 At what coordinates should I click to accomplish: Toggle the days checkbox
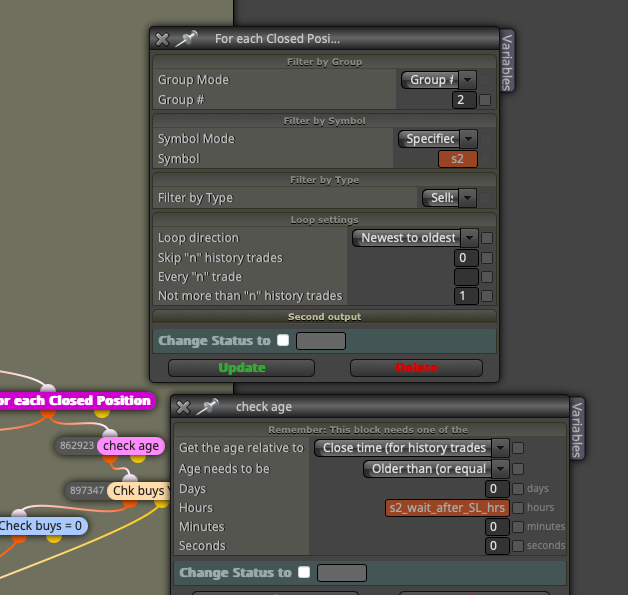tap(518, 489)
